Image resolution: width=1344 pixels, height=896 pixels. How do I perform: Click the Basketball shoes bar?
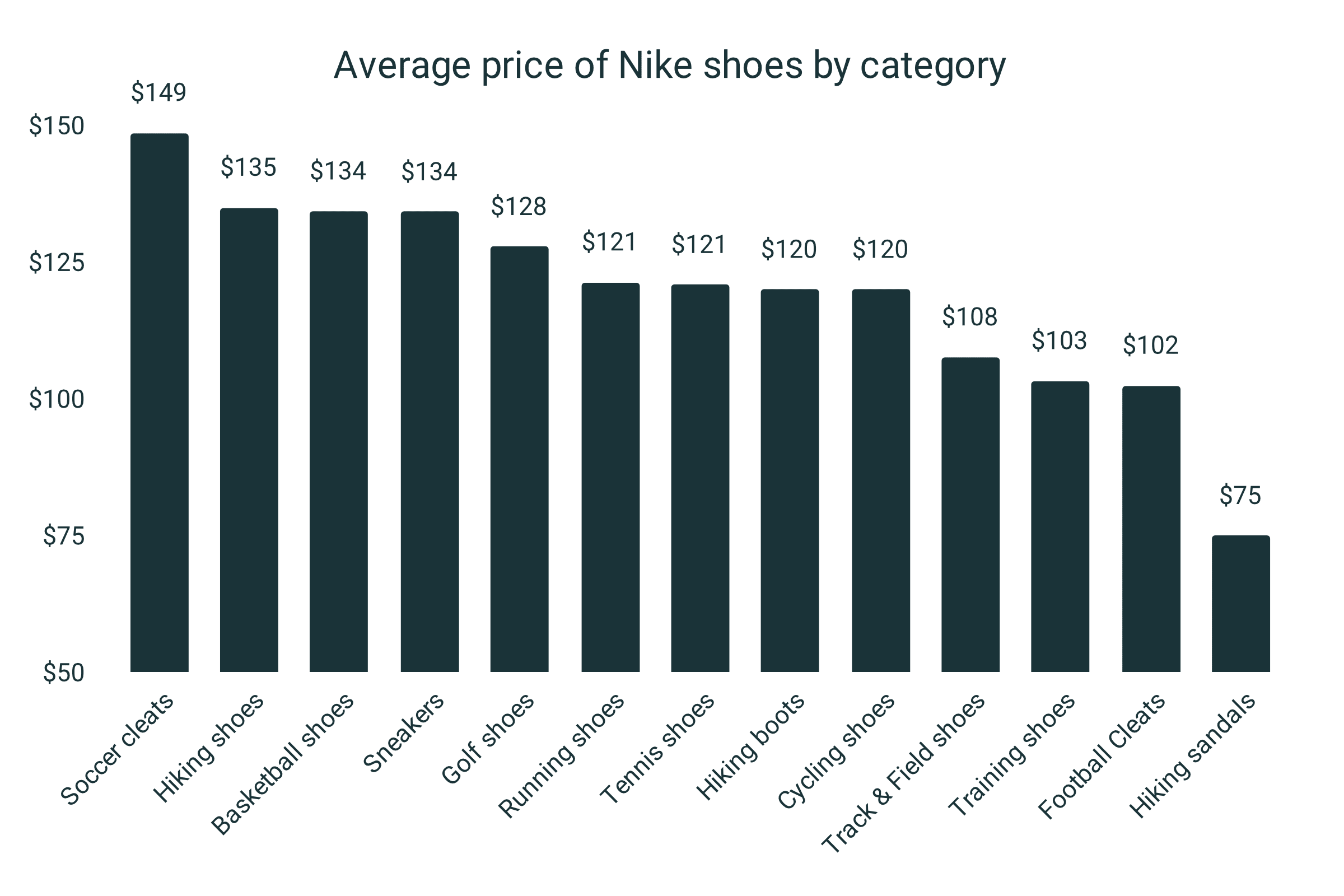point(339,442)
